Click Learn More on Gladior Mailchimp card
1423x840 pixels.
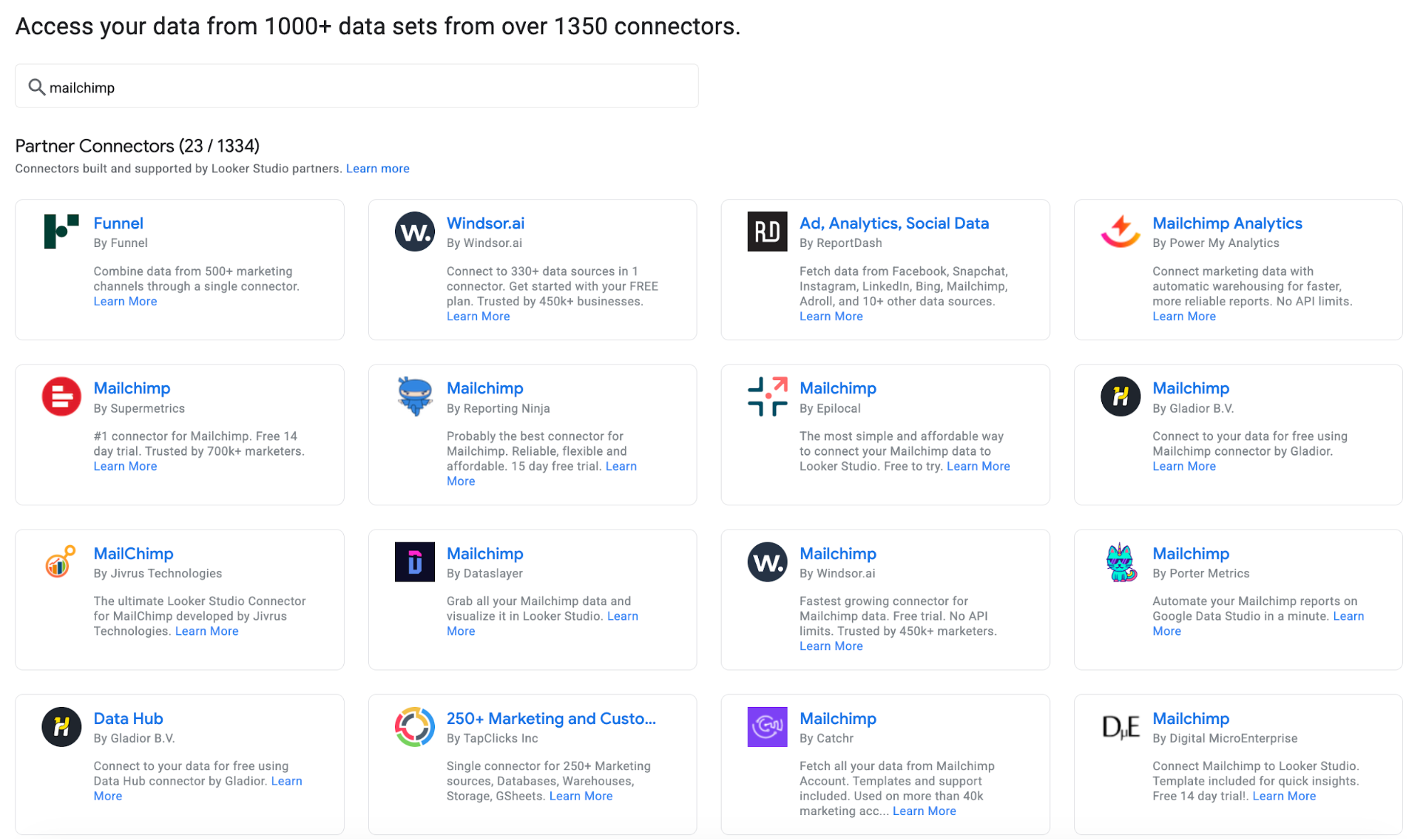[x=1184, y=466]
